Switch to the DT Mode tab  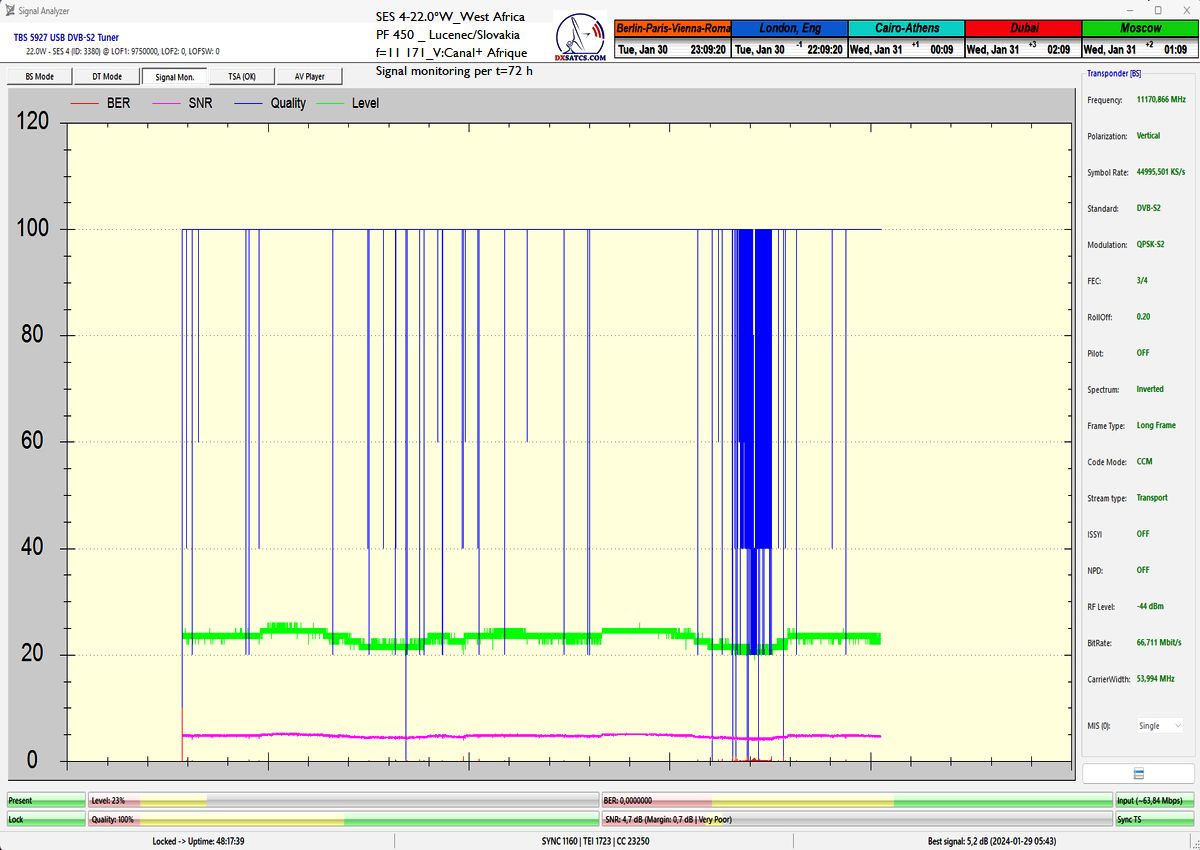107,76
